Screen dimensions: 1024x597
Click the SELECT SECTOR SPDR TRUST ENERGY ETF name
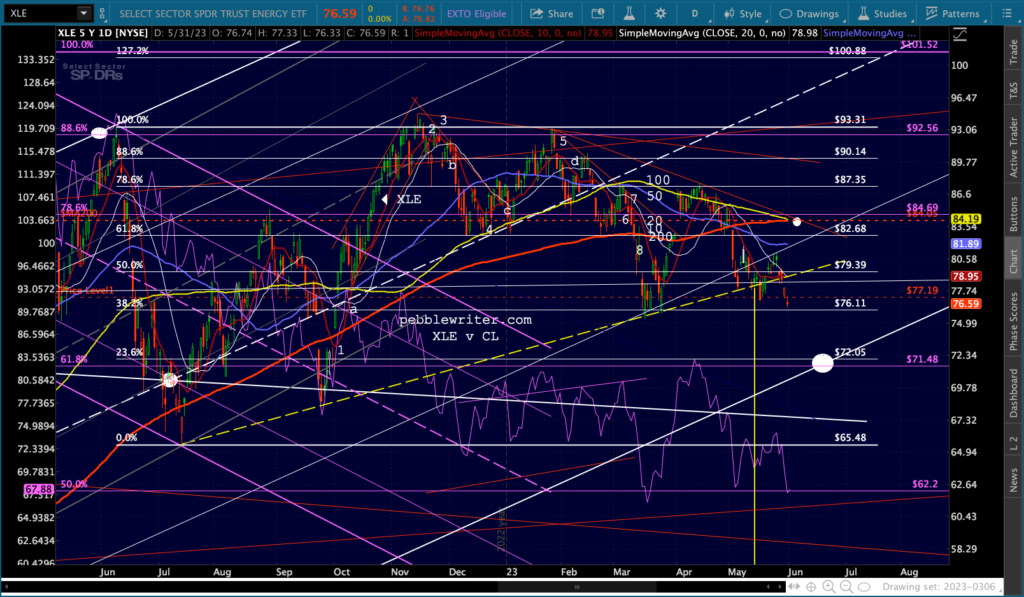tap(213, 14)
